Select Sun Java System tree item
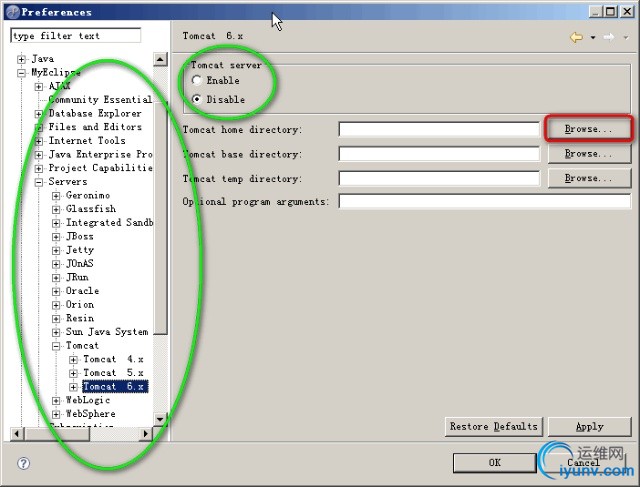Image resolution: width=640 pixels, height=487 pixels. tap(107, 332)
